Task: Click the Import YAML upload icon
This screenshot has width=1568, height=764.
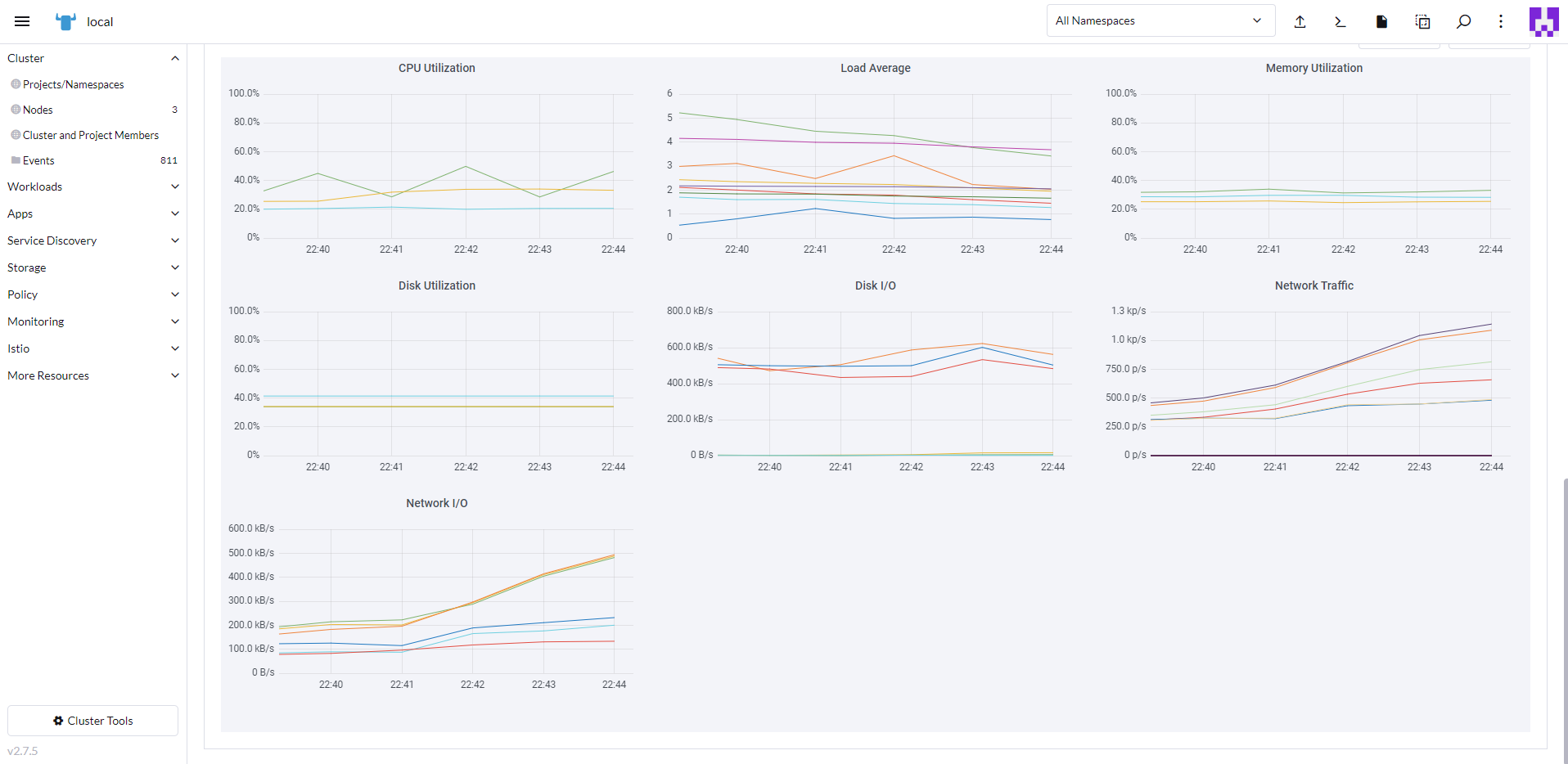Action: click(x=1300, y=21)
